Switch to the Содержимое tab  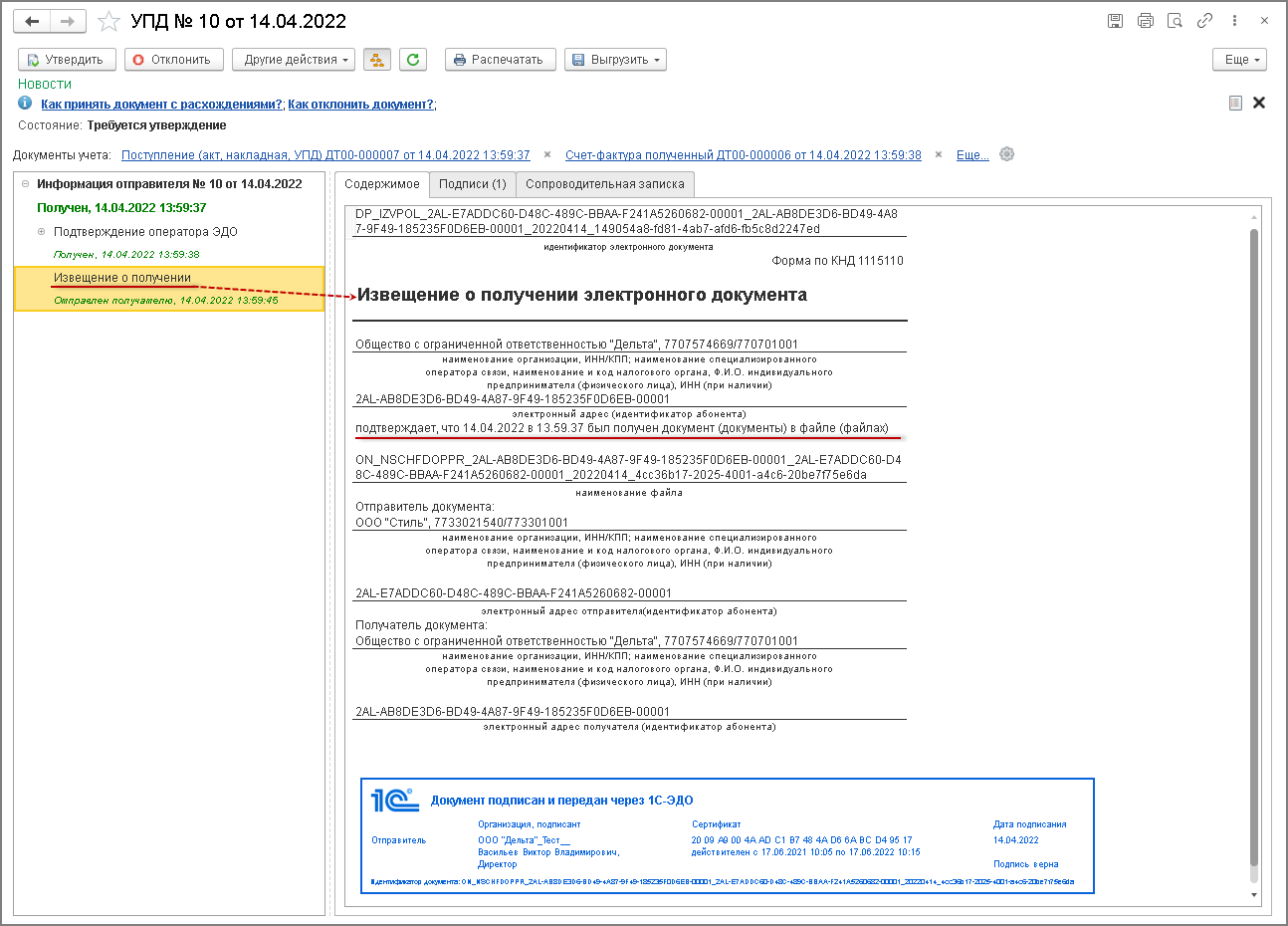pos(382,184)
